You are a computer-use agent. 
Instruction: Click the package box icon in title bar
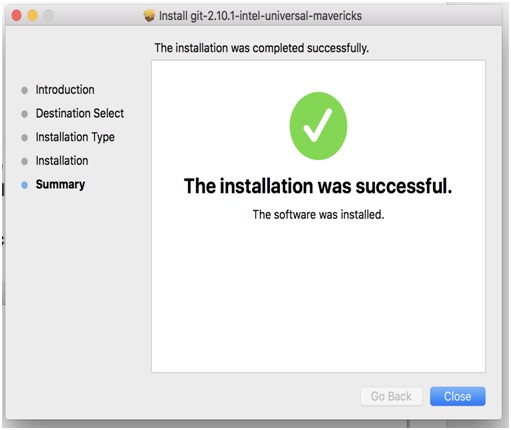pyautogui.click(x=149, y=16)
